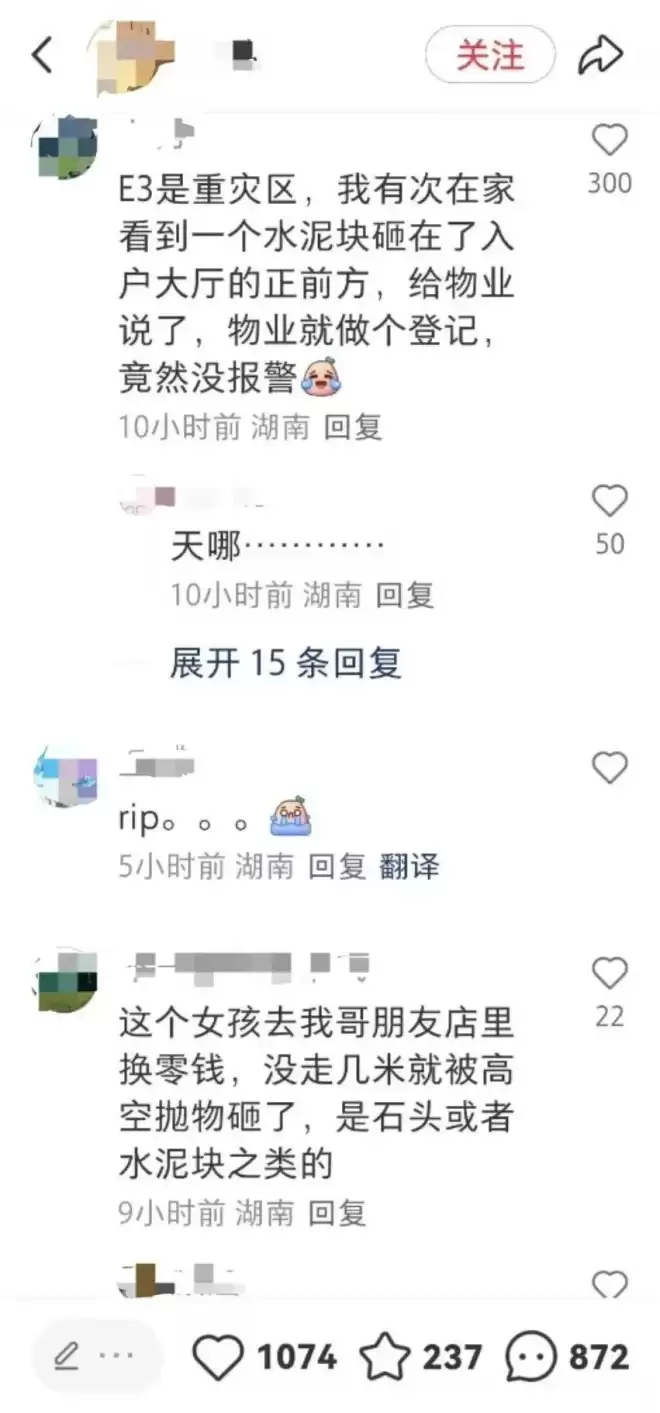This screenshot has height=1413, width=660.
Task: Like the 天哪 reply
Action: click(609, 501)
